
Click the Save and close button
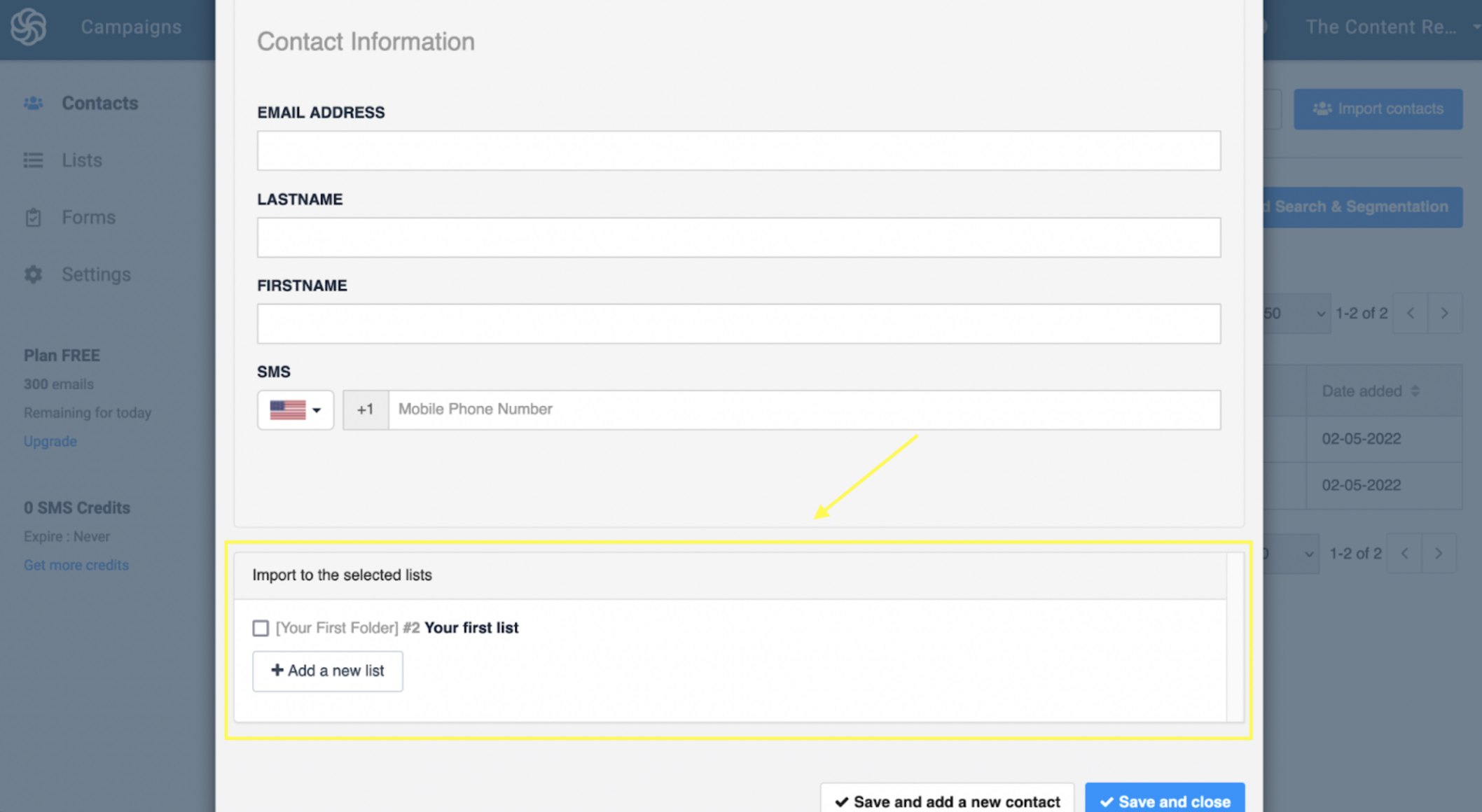pyautogui.click(x=1164, y=801)
